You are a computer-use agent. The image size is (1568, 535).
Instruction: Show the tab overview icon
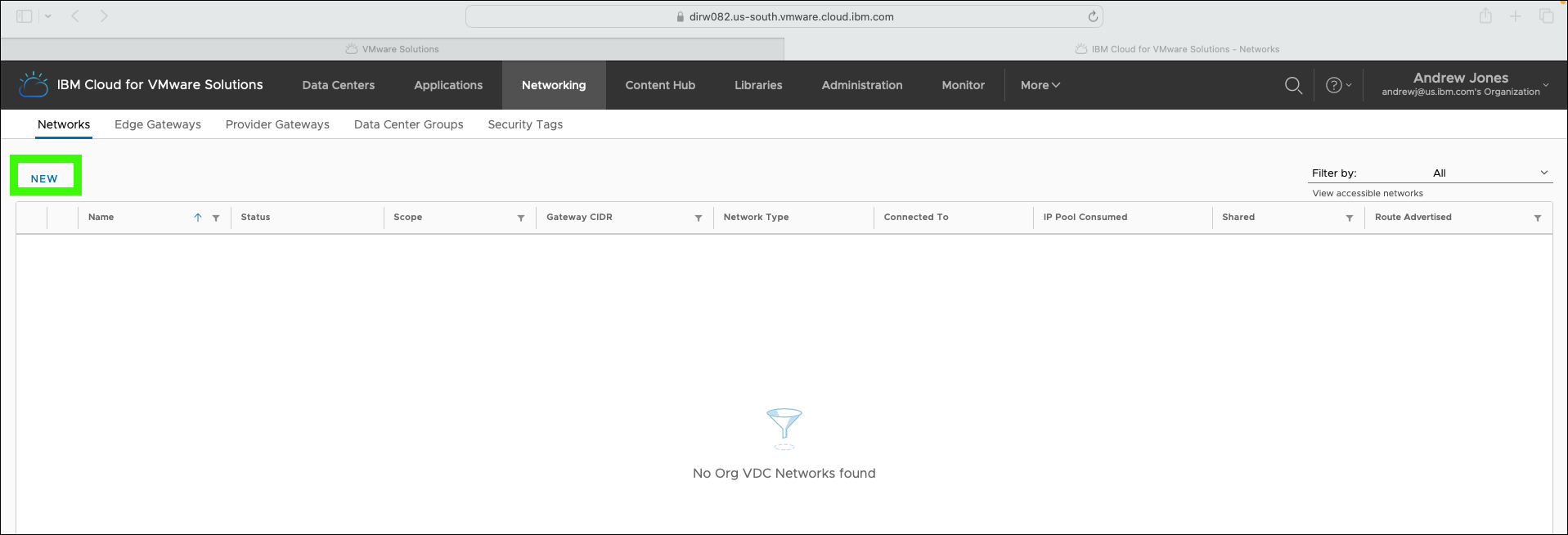[1546, 16]
